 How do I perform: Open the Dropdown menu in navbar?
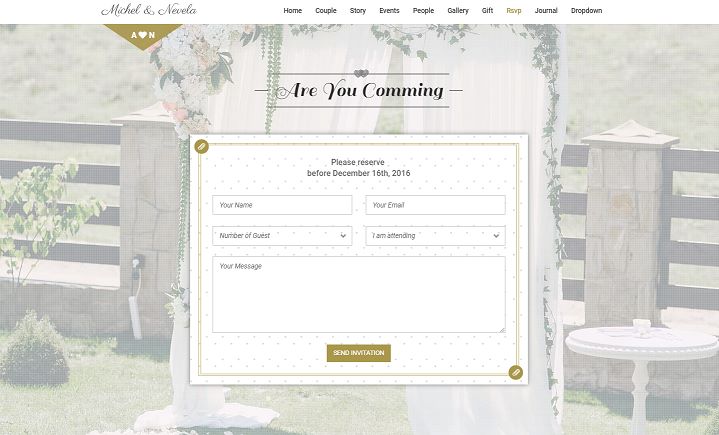click(x=586, y=11)
